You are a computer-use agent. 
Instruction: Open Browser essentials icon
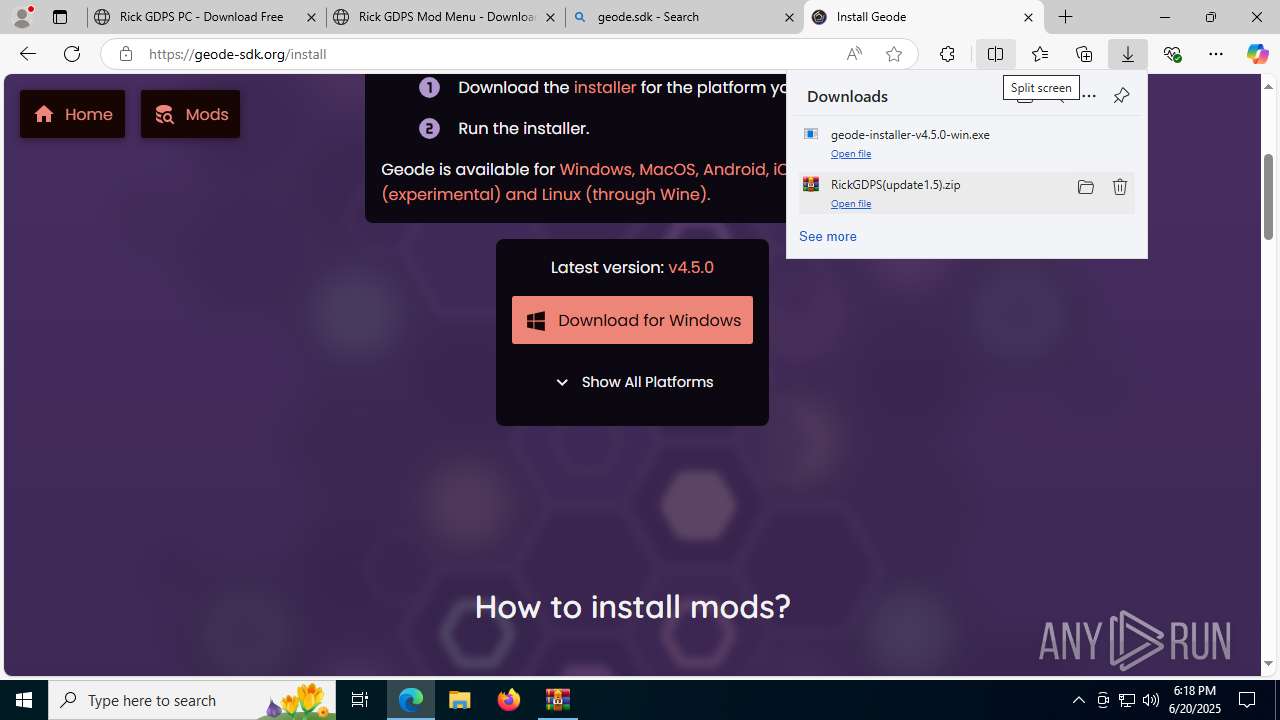tap(1172, 54)
